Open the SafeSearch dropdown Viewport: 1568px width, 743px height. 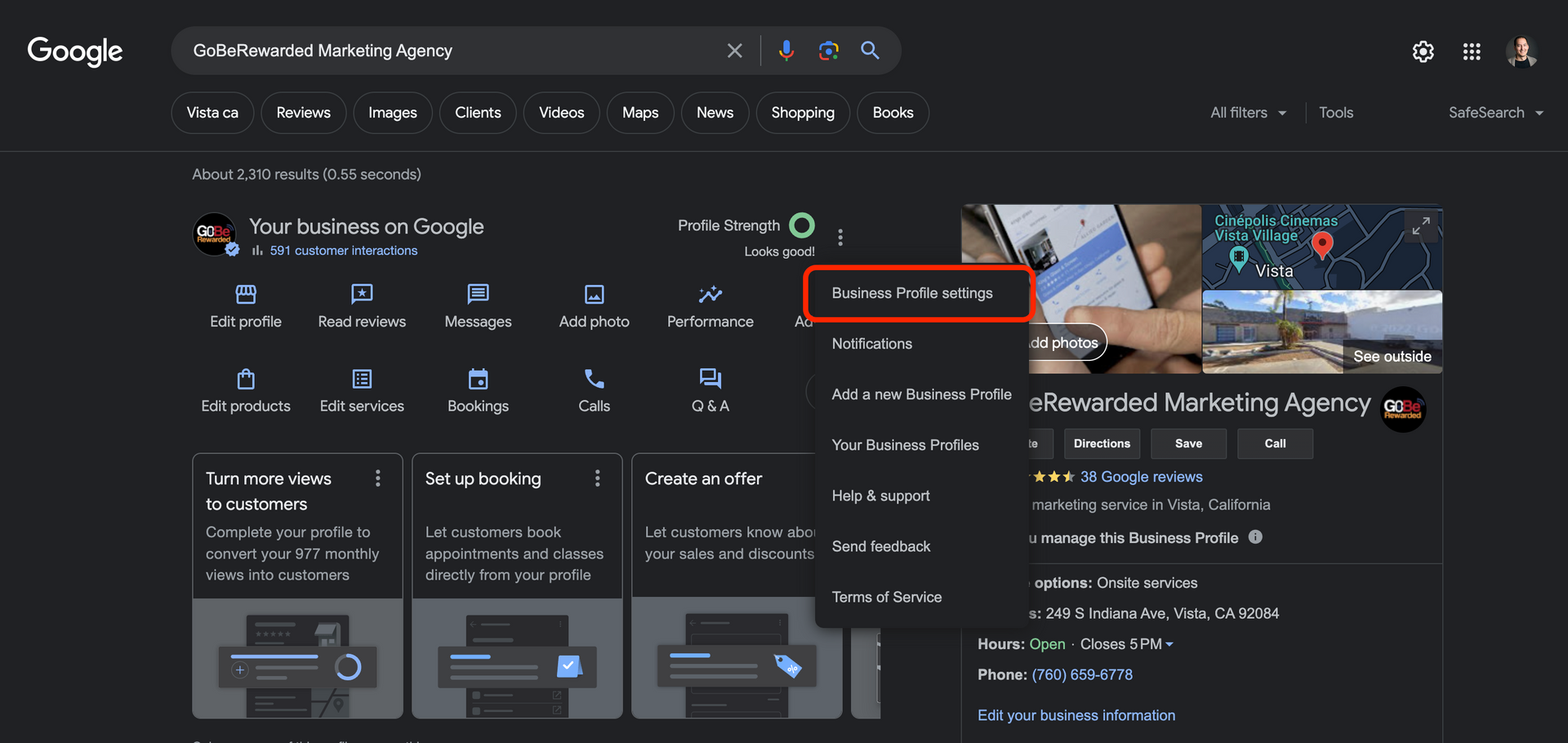1496,113
